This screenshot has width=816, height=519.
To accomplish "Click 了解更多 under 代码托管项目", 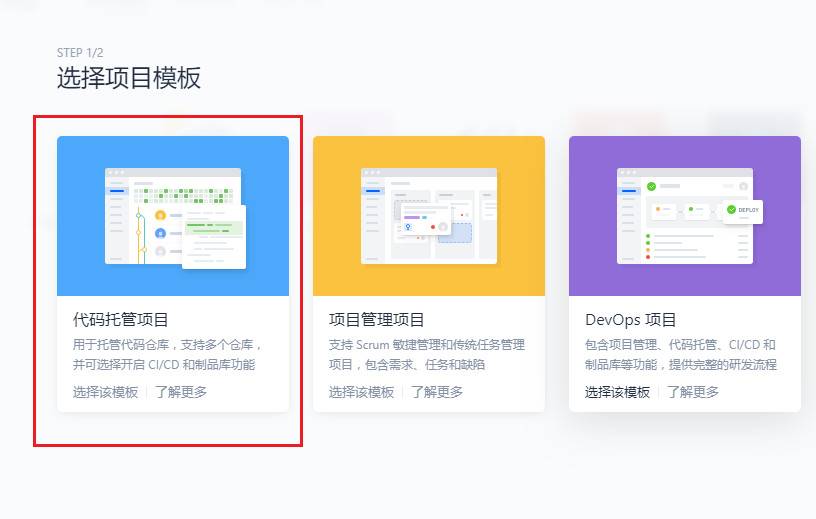I will 181,392.
